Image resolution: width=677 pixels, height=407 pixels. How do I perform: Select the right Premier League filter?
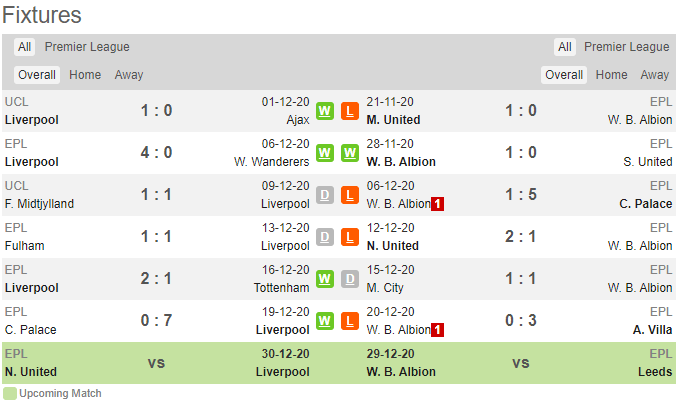[626, 47]
